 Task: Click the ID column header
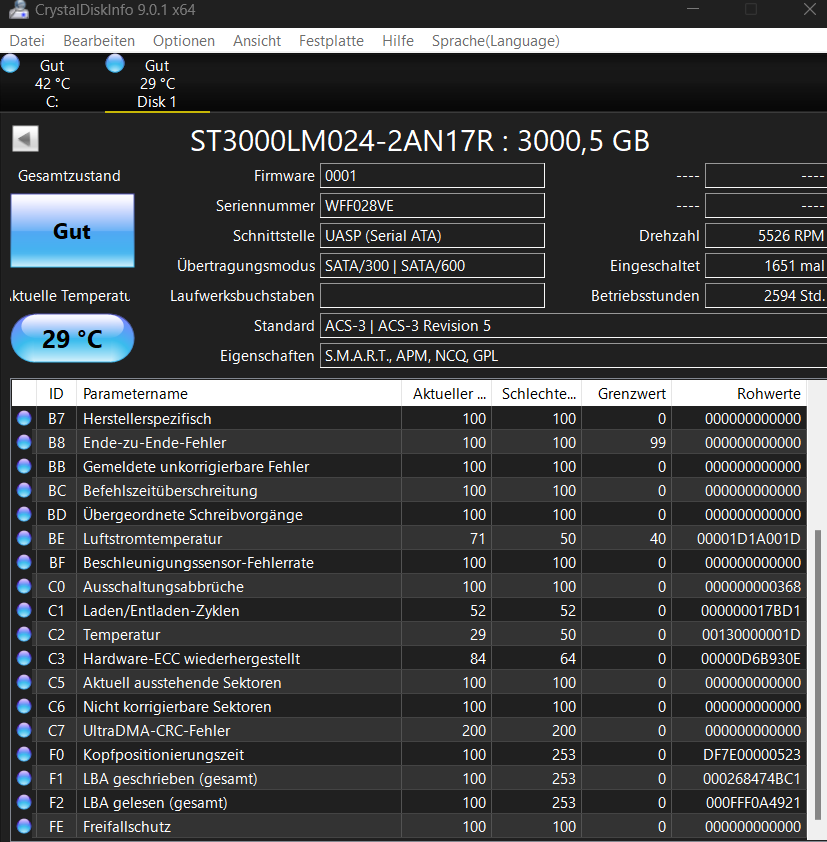56,394
